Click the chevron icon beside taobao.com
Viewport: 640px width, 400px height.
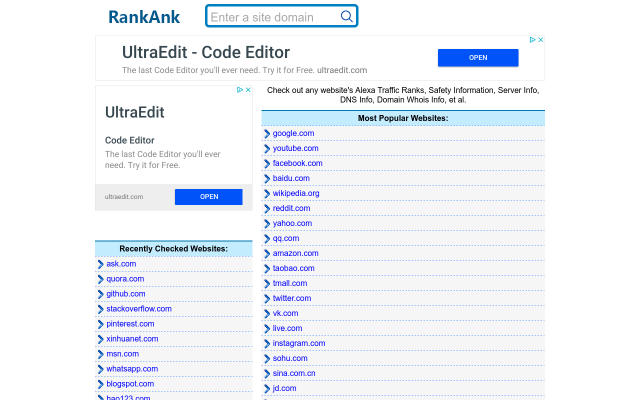267,269
